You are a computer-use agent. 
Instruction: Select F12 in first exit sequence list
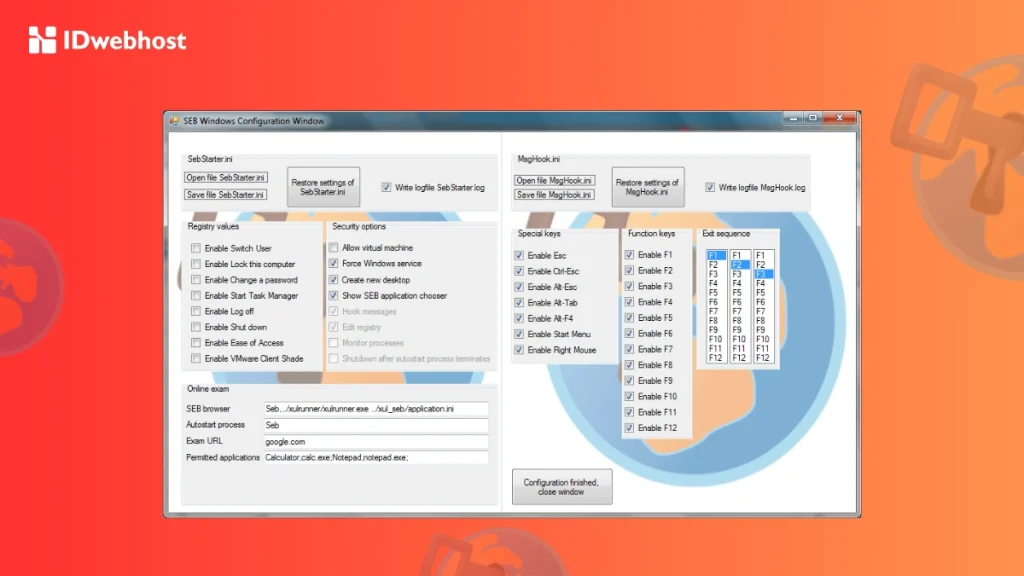[716, 358]
